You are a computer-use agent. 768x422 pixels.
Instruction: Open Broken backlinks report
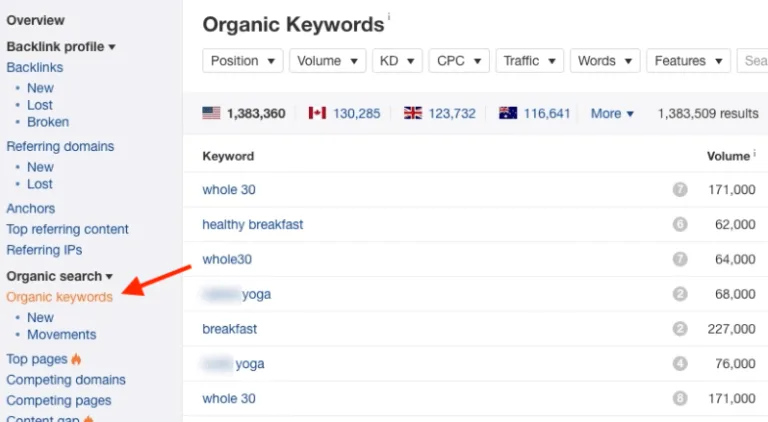pos(48,122)
